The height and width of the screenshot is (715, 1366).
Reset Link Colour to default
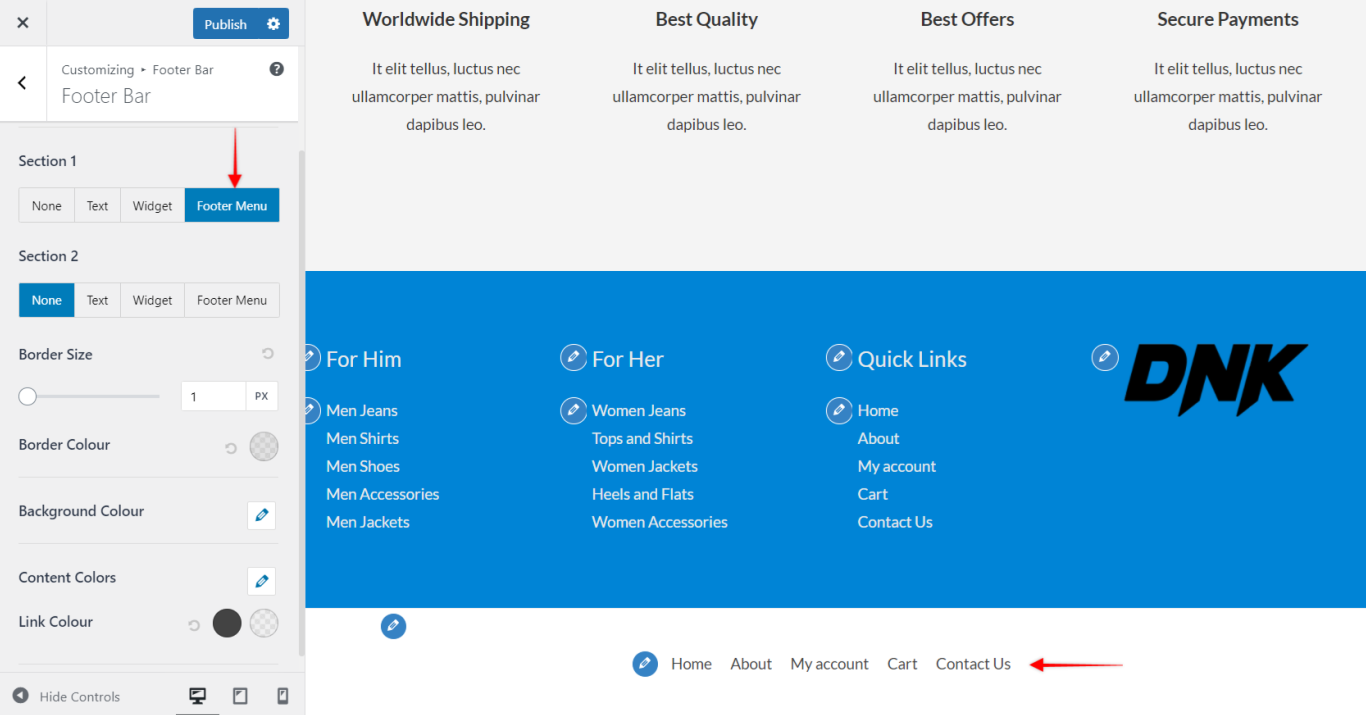point(194,626)
